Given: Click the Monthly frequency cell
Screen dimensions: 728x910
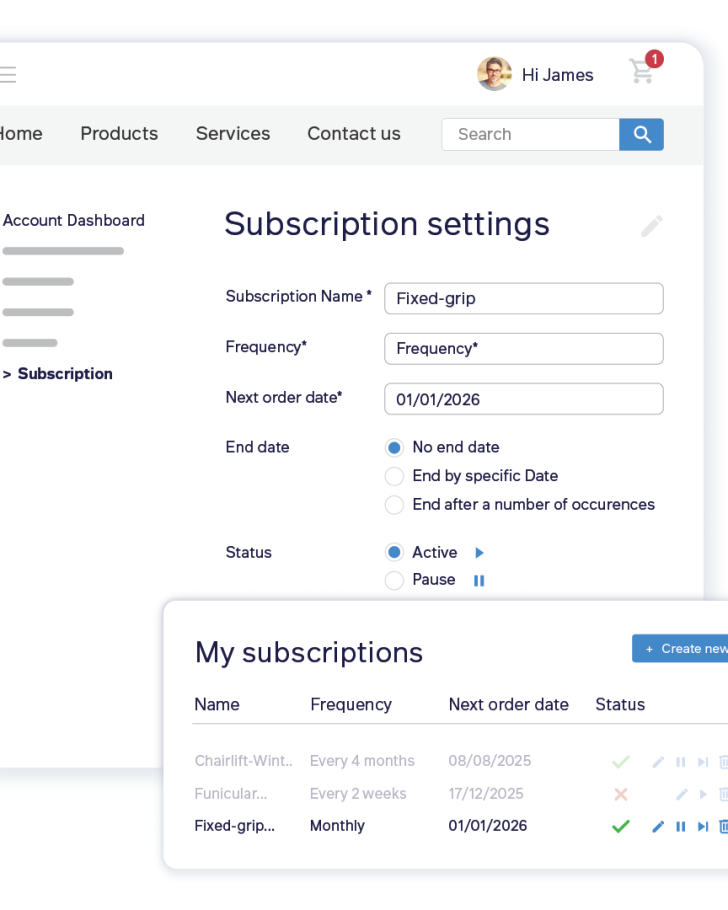Looking at the screenshot, I should (337, 826).
